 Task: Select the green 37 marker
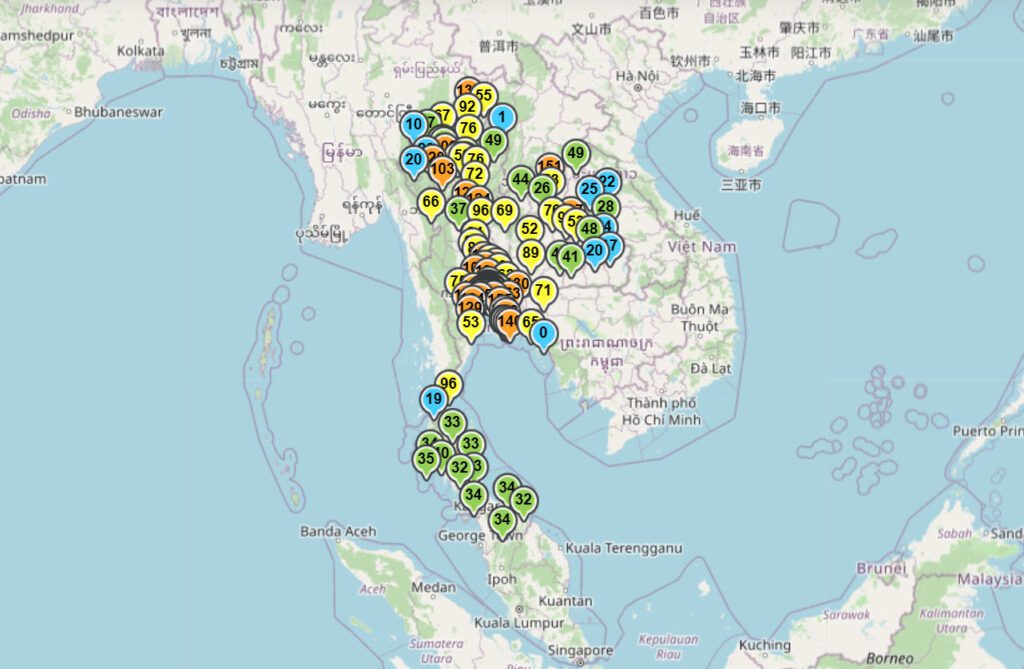point(458,209)
